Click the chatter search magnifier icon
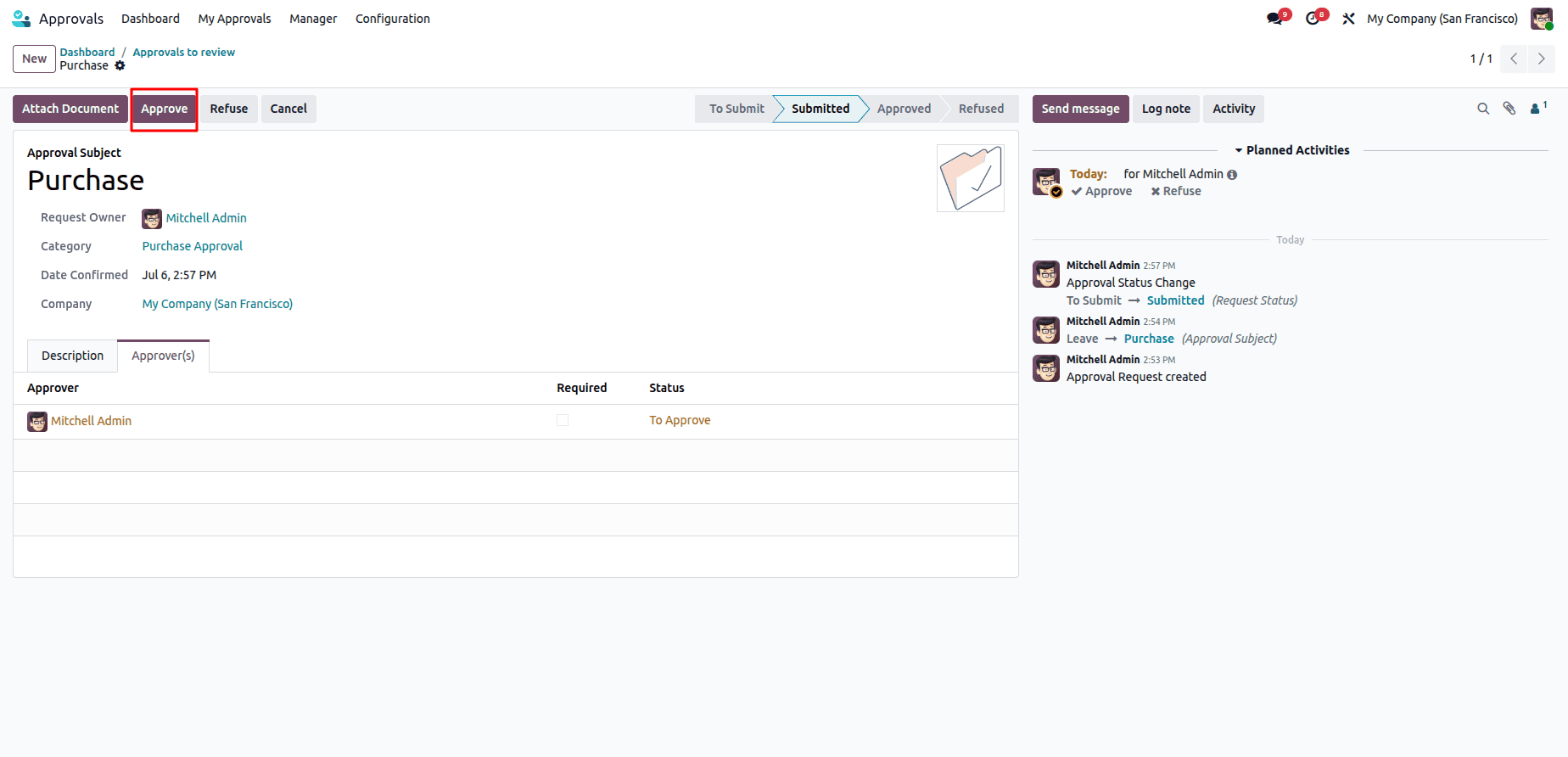 [x=1483, y=109]
